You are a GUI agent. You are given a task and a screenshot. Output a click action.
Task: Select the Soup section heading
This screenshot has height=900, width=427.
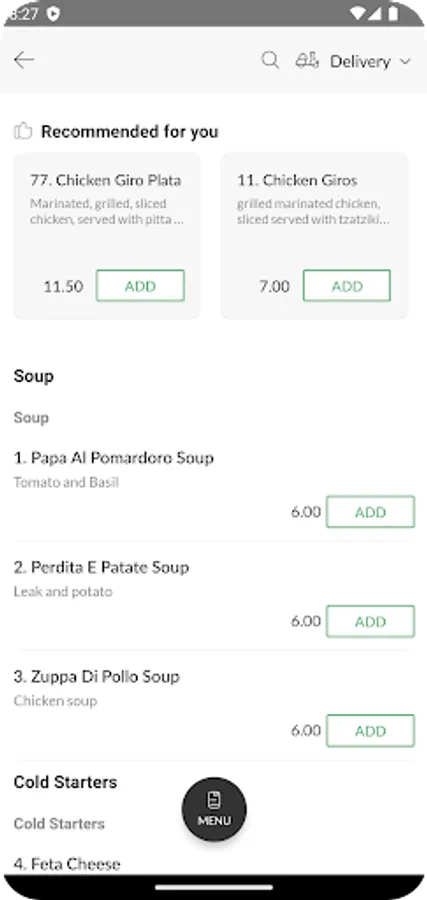click(x=34, y=377)
